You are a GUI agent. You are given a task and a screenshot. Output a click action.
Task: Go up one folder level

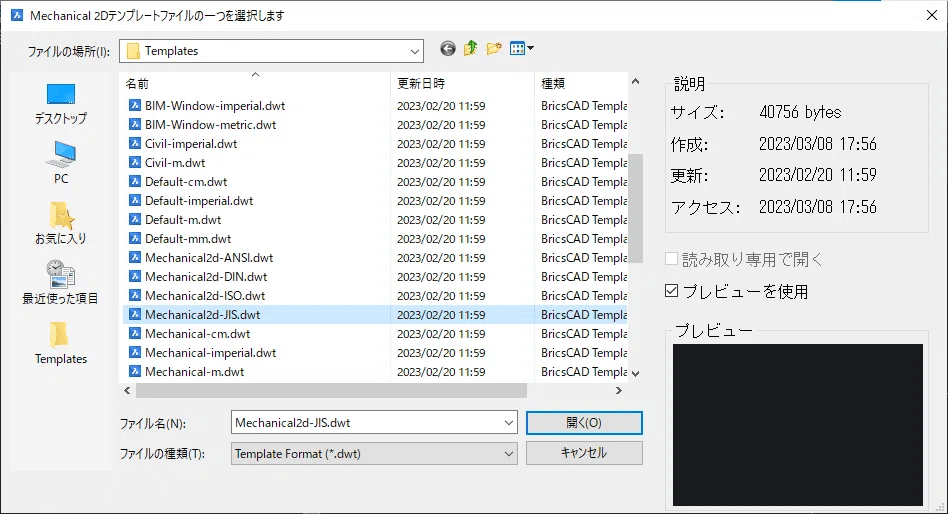470,48
